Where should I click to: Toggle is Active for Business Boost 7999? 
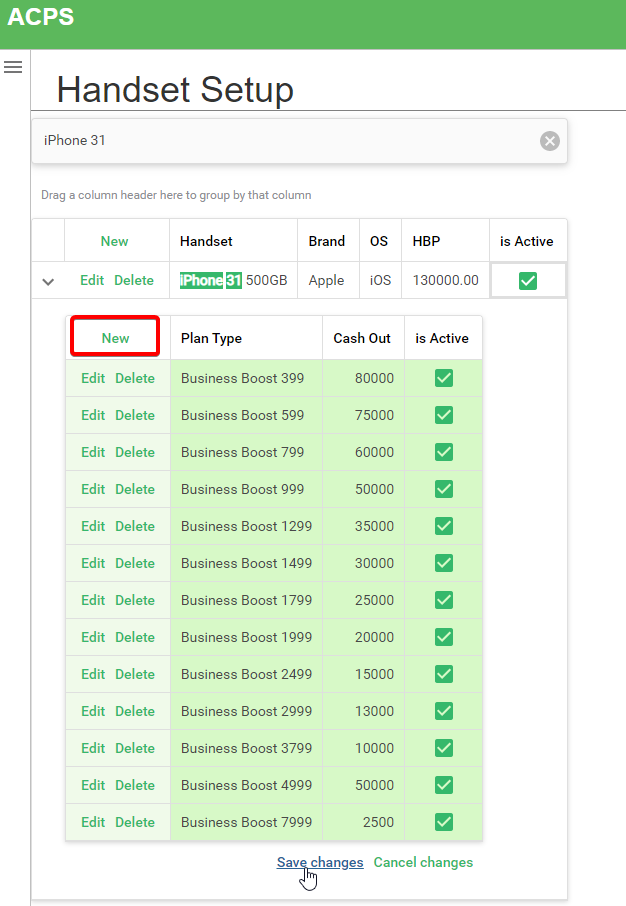[x=444, y=822]
